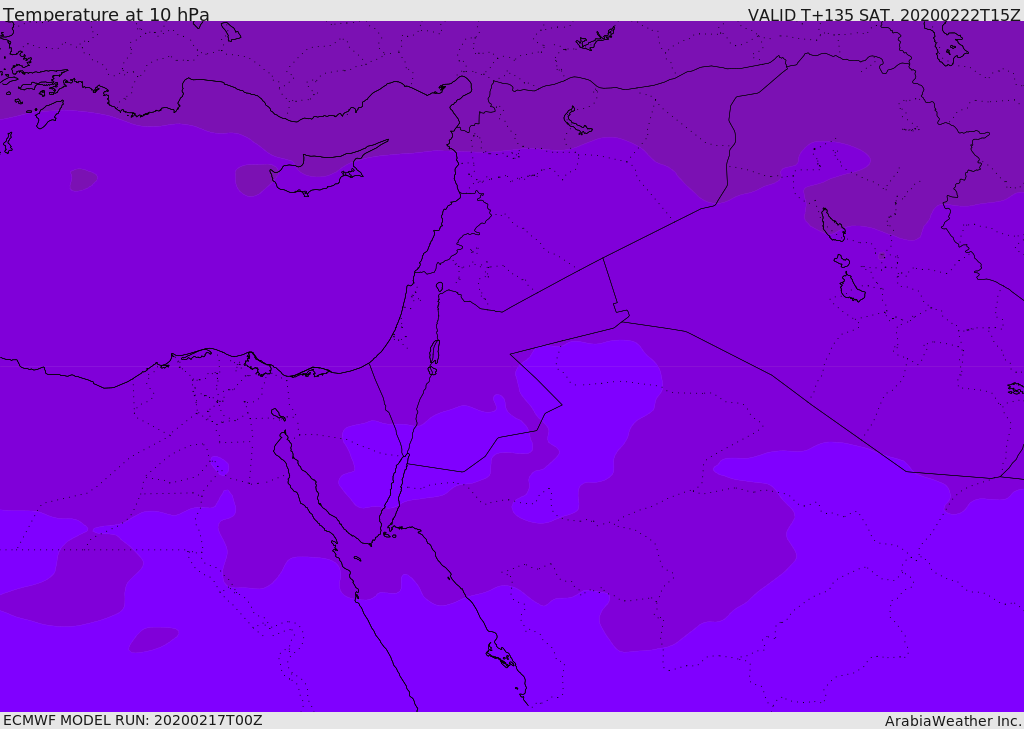1024x729 pixels.
Task: Select the Rhodes island outline
Action: (50, 114)
